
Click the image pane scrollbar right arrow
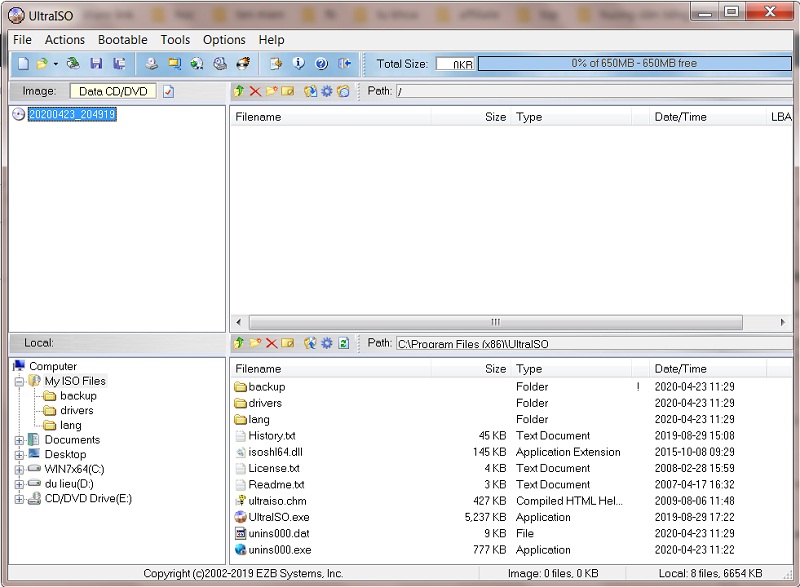[783, 322]
